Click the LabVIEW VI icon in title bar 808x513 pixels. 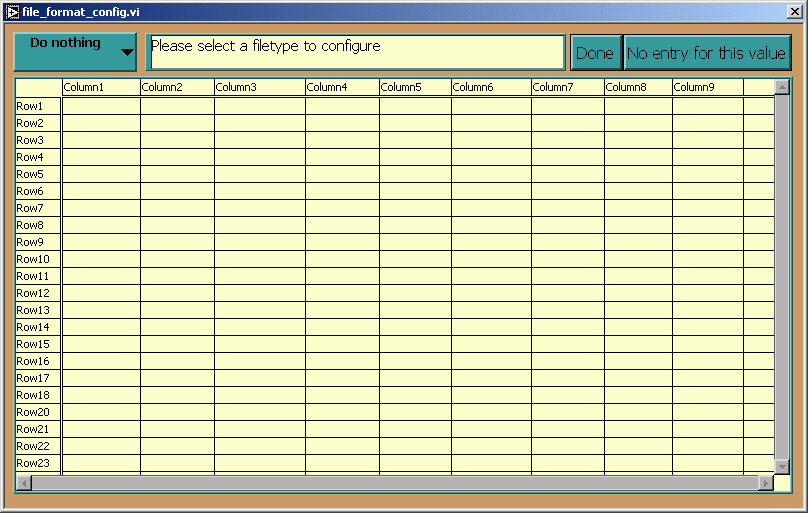12,12
